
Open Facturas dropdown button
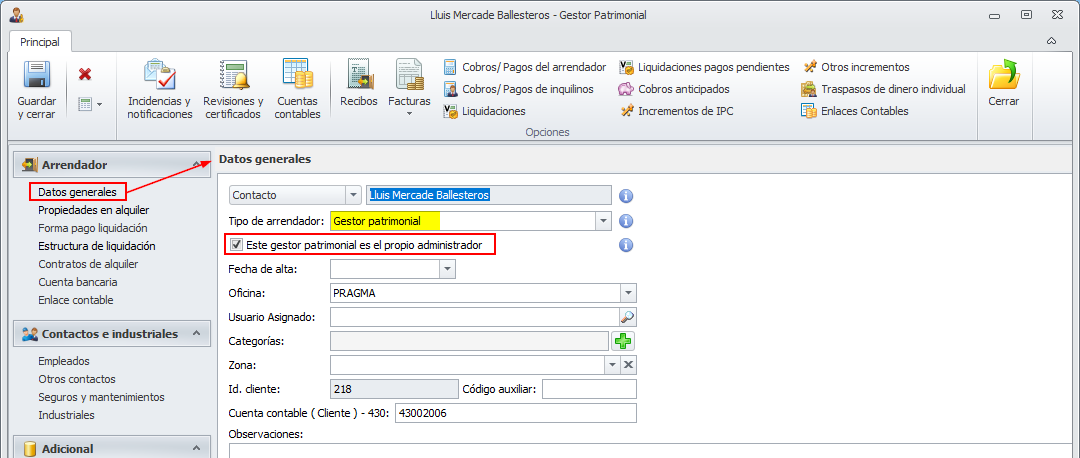click(409, 88)
